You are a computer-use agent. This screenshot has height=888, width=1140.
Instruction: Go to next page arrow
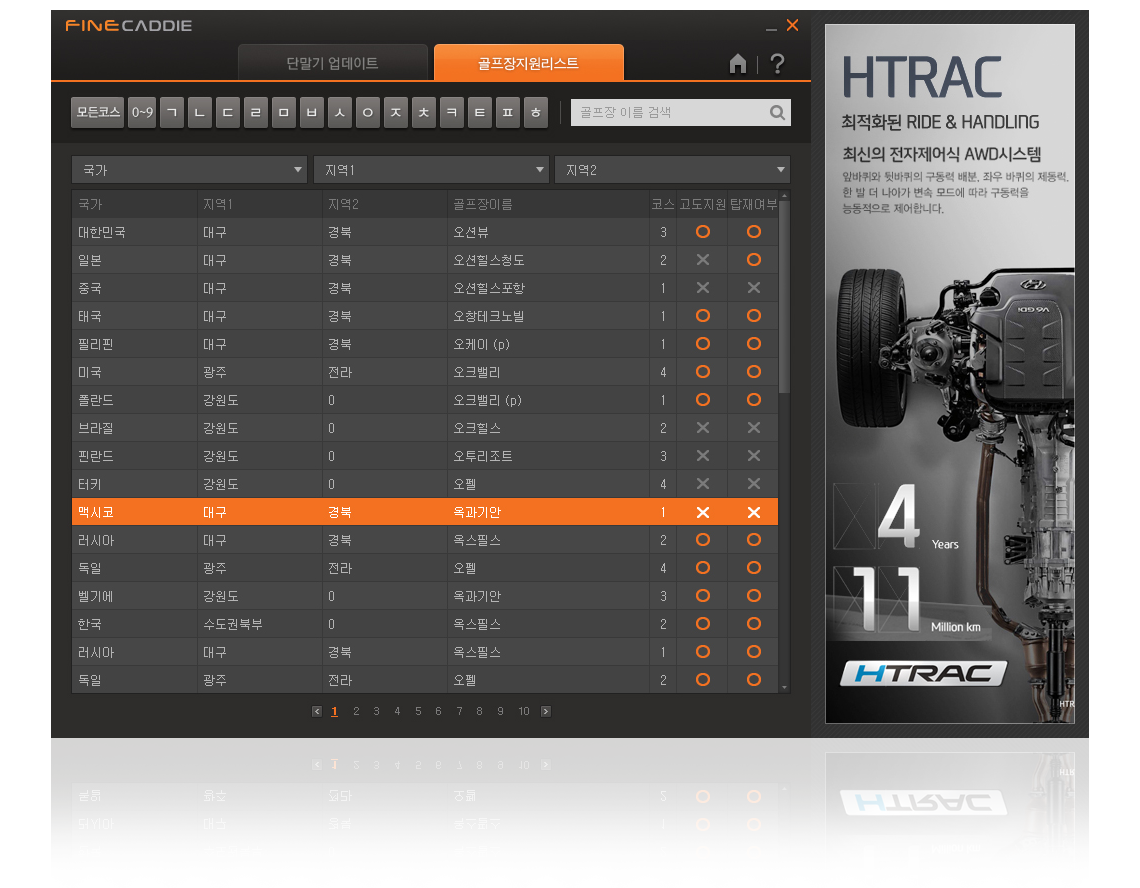[546, 711]
